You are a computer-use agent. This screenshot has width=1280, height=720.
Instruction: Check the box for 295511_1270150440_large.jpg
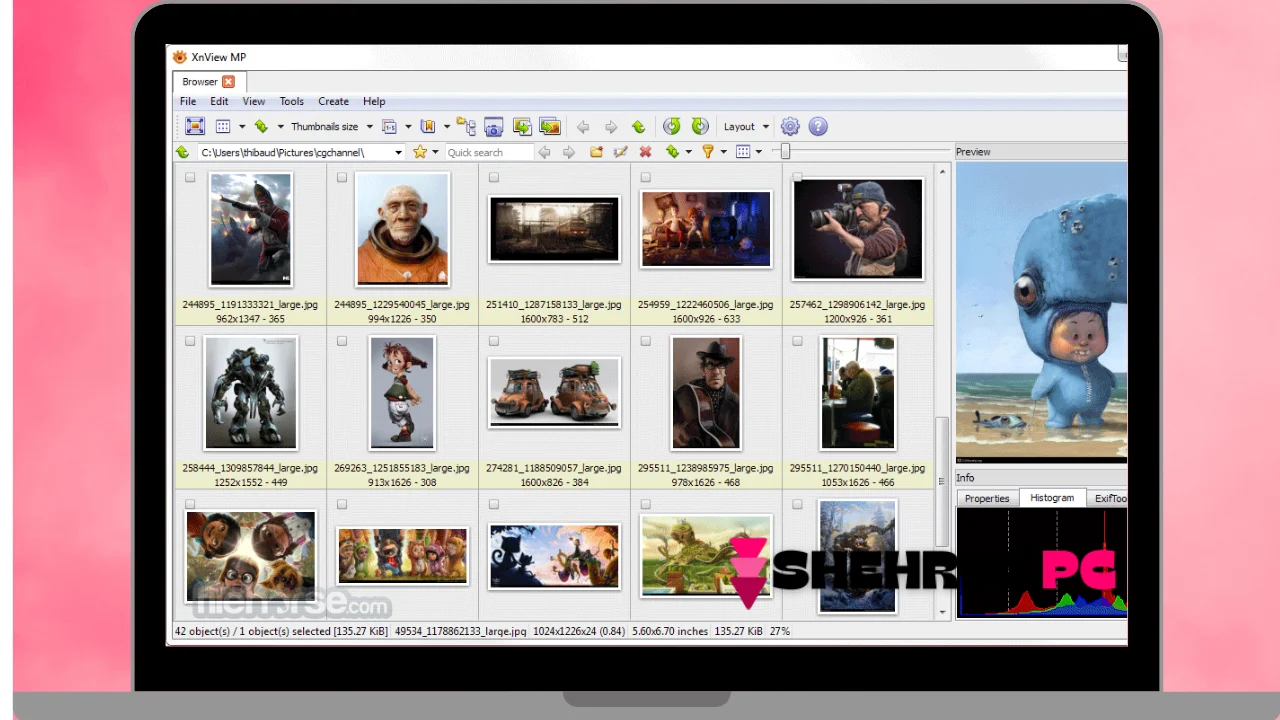[797, 341]
